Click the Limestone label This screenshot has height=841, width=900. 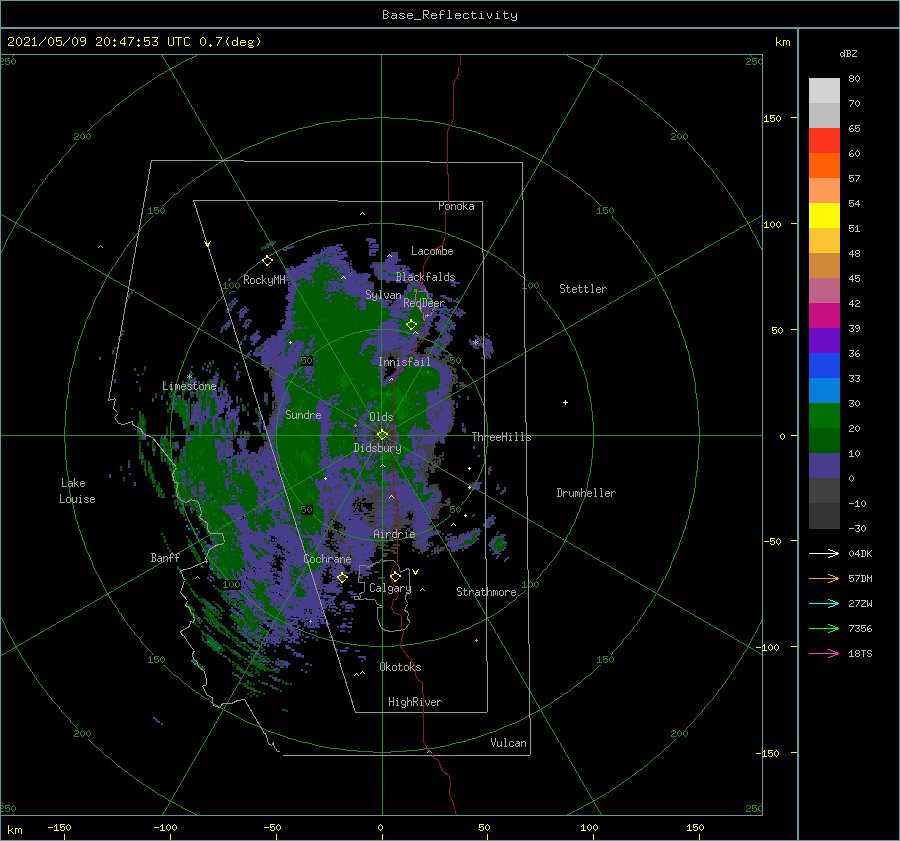(189, 386)
